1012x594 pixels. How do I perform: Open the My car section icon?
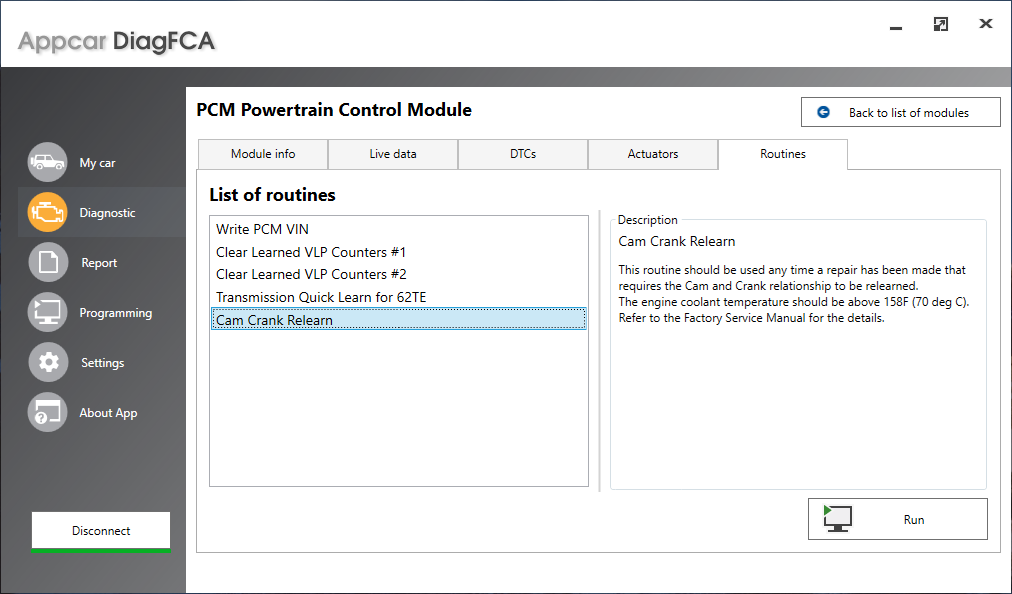[47, 162]
